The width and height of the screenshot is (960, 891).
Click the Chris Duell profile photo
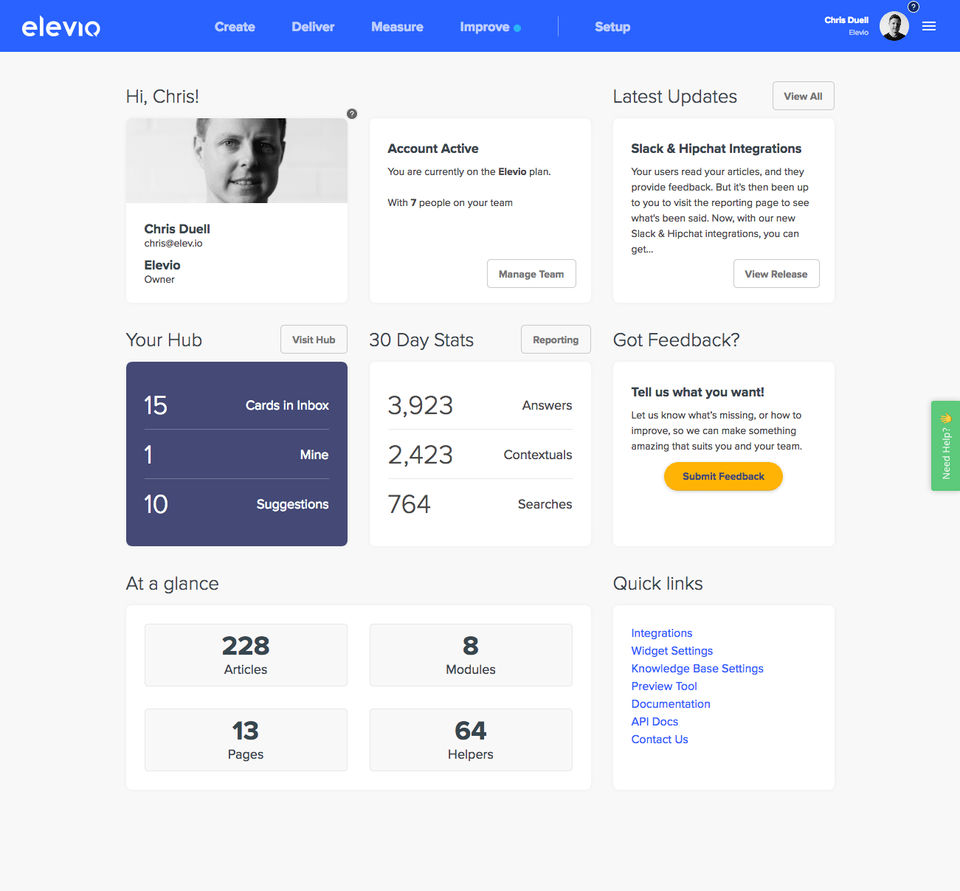point(237,160)
